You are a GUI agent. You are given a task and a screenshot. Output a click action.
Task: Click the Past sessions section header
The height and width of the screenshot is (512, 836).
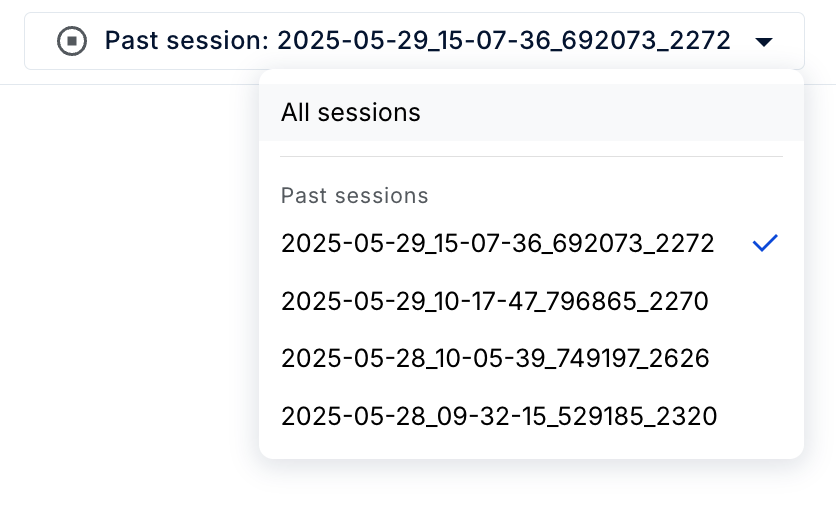355,196
